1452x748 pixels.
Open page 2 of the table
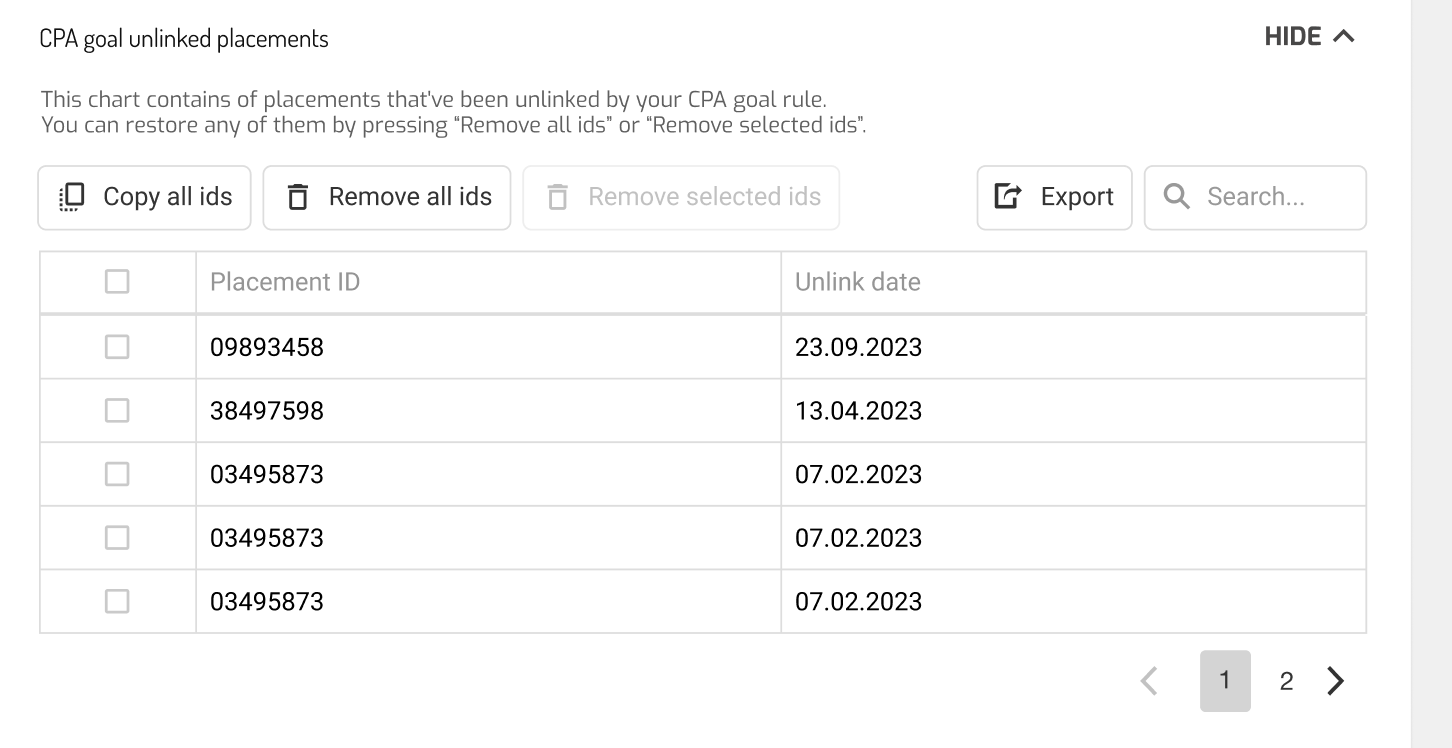click(x=1286, y=681)
